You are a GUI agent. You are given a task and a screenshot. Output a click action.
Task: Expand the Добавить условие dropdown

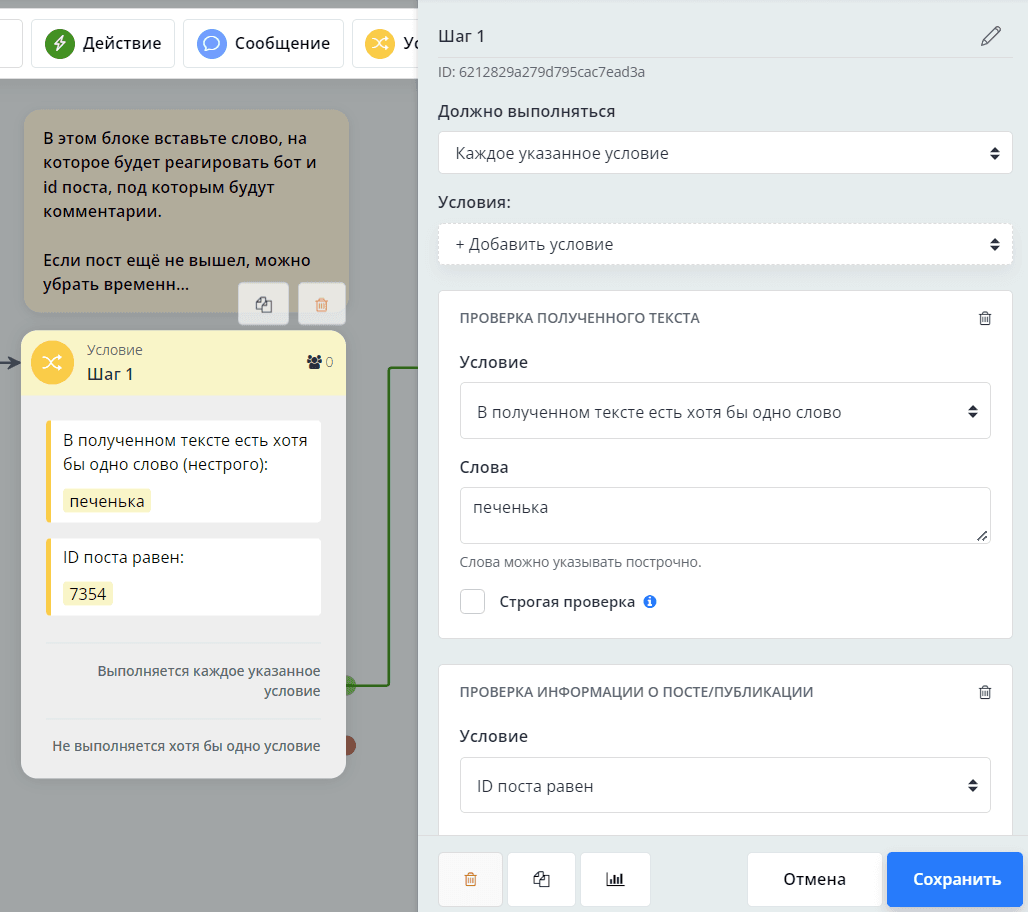[725, 244]
